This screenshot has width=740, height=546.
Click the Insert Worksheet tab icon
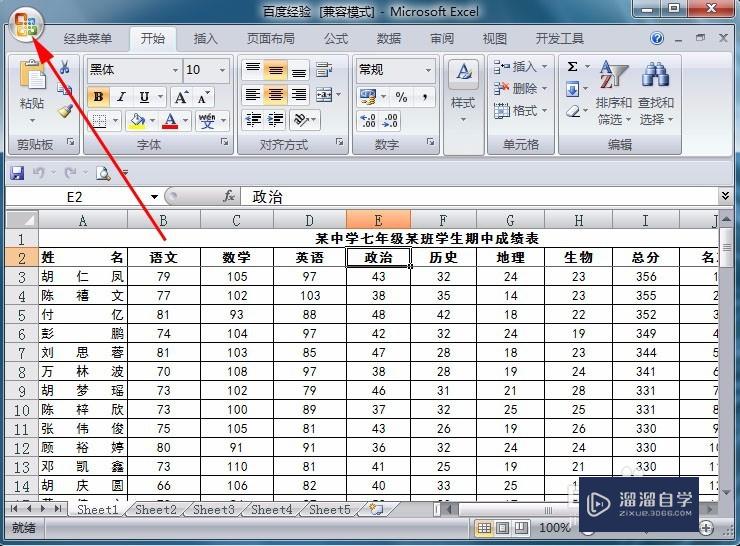click(376, 509)
